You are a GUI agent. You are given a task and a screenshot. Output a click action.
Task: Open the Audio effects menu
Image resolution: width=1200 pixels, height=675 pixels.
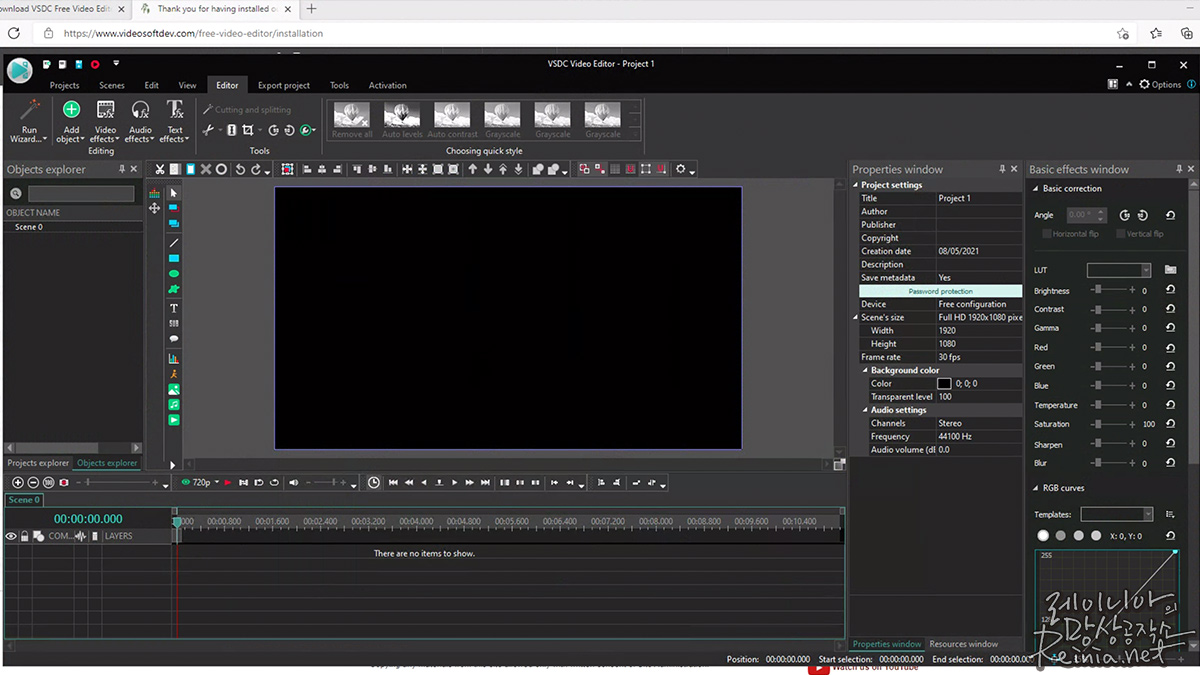(x=140, y=122)
